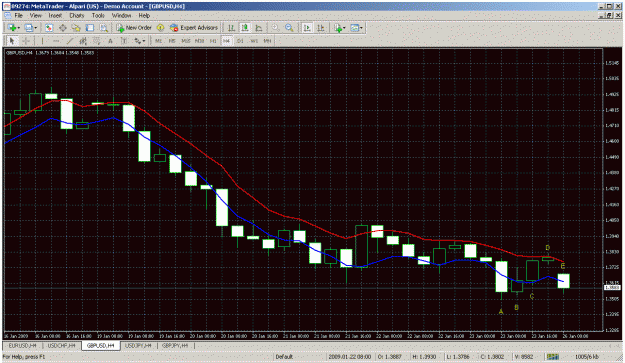Select the Horizontal Line tool
Screen dimensions: 625x363
56,41
